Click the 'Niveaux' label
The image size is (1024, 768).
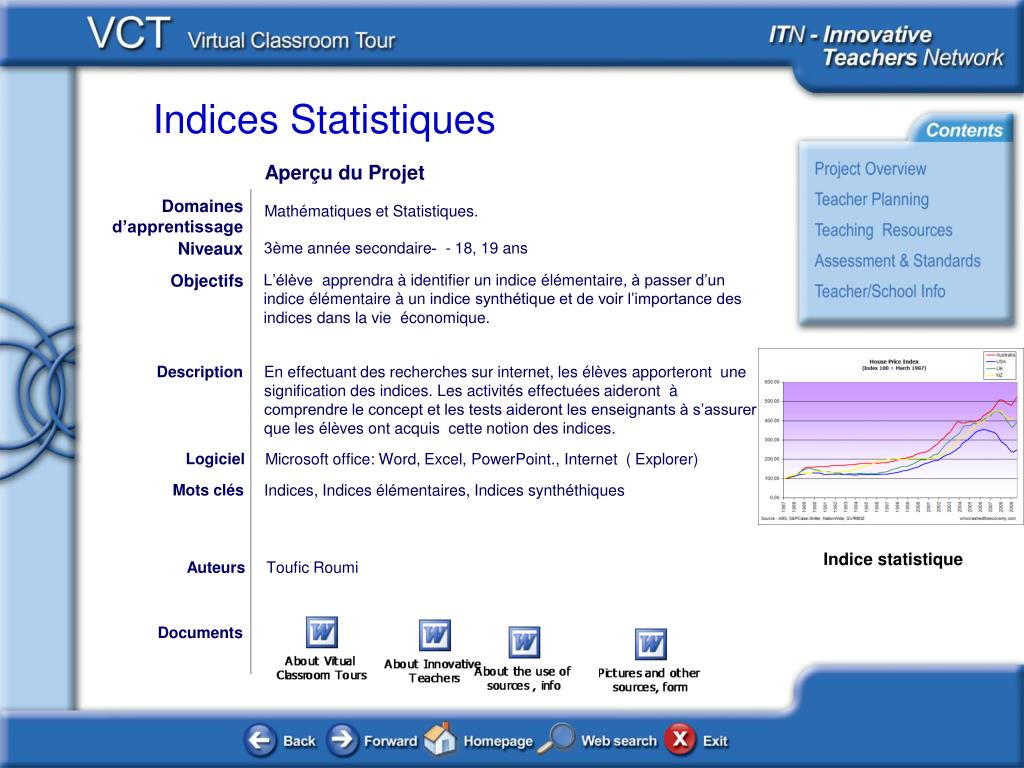[x=210, y=249]
